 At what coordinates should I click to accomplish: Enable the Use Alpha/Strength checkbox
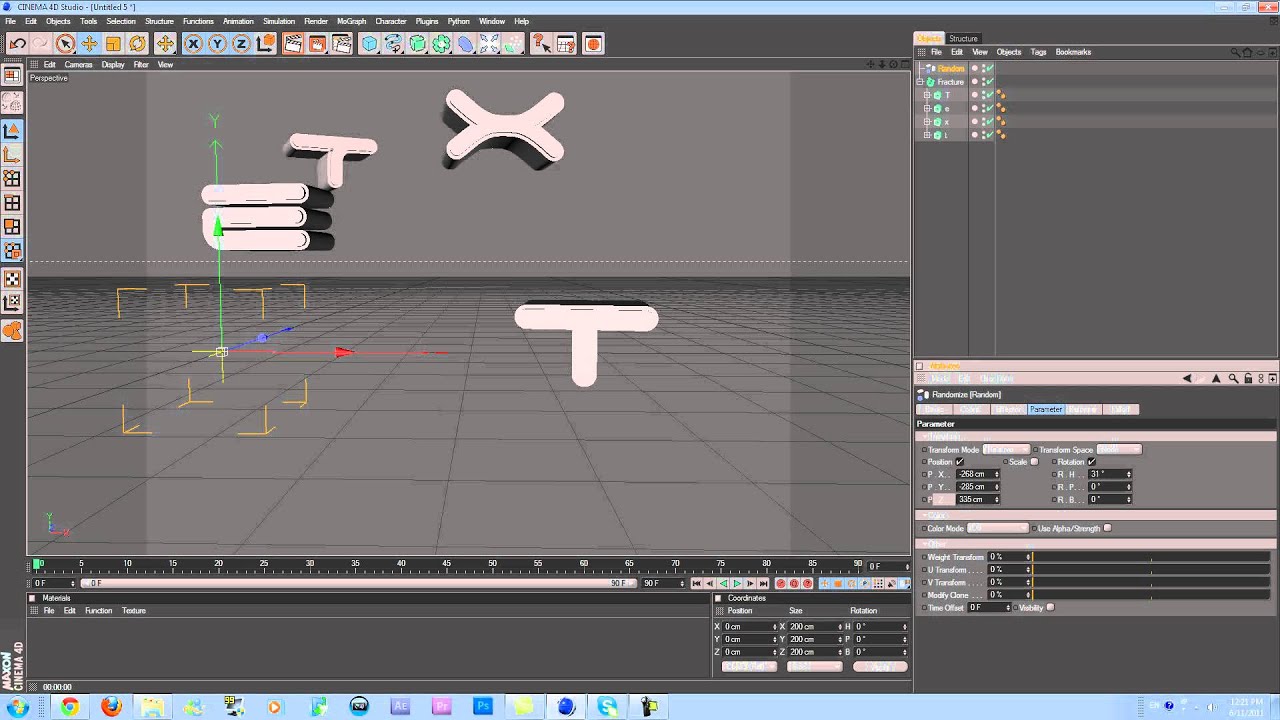click(x=1107, y=528)
